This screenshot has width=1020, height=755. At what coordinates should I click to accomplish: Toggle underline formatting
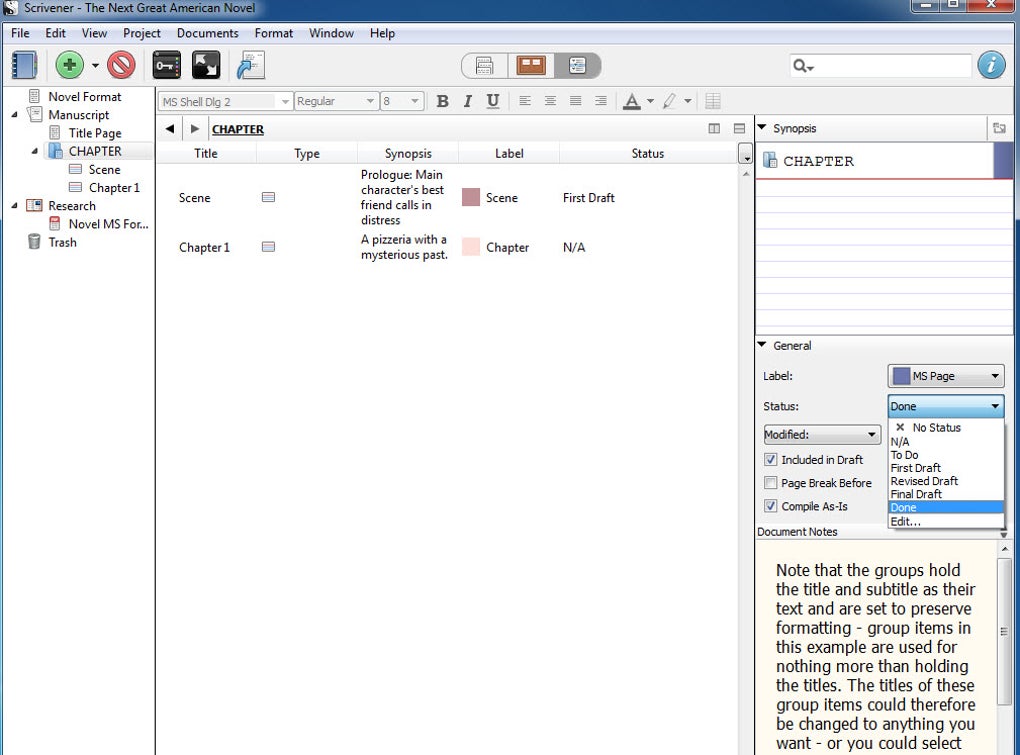point(492,101)
